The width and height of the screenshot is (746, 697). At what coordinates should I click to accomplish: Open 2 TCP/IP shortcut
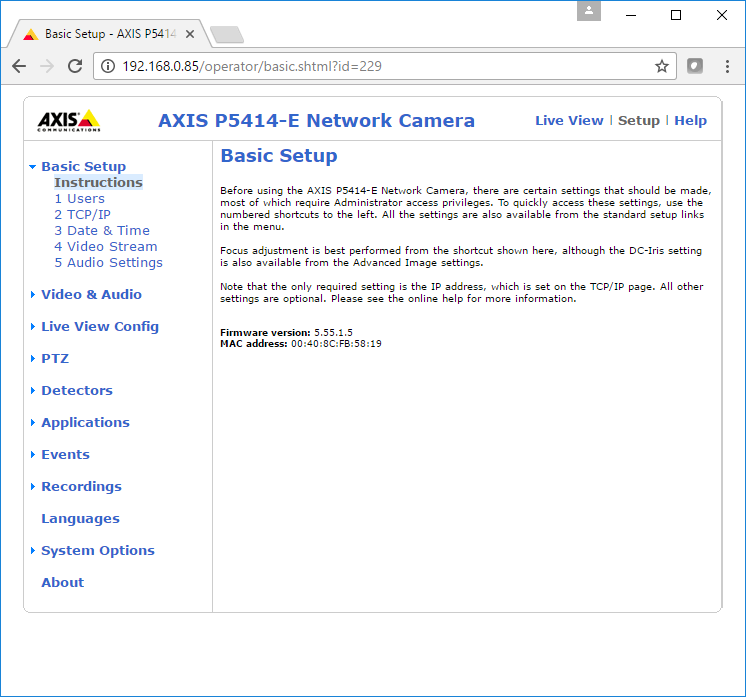(x=82, y=215)
